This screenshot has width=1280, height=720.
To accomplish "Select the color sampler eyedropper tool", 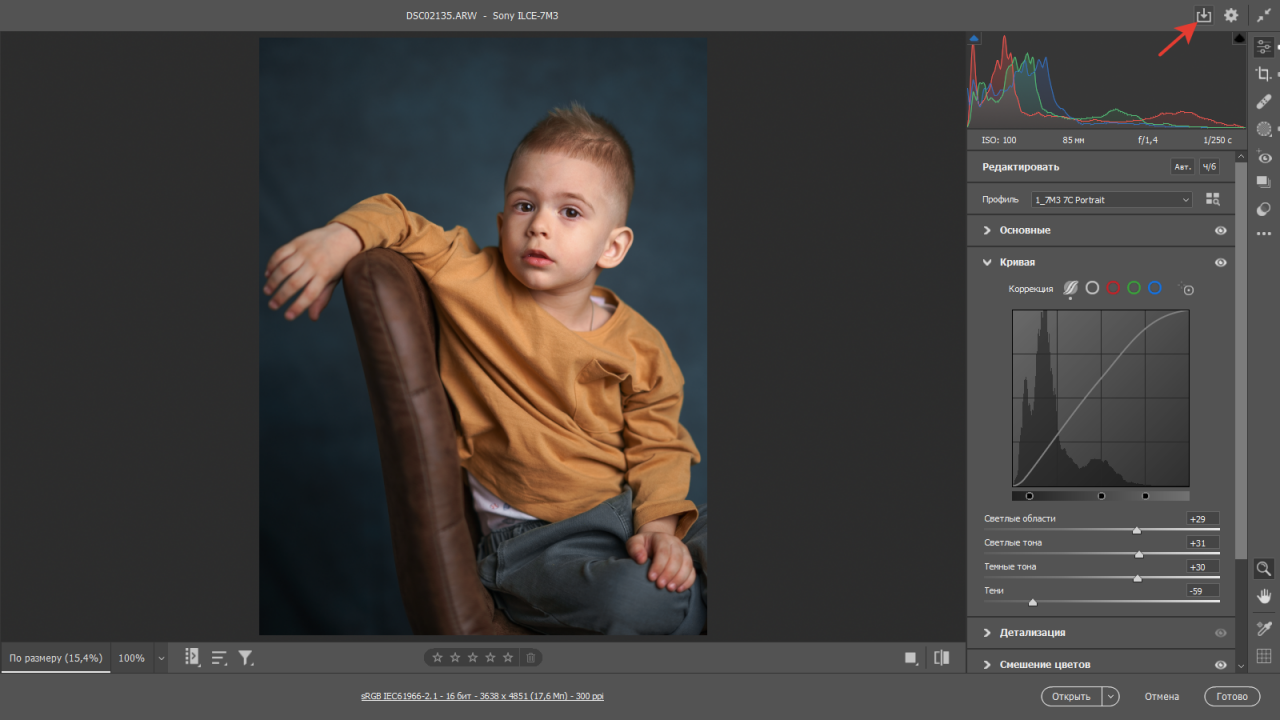I will coord(1264,628).
